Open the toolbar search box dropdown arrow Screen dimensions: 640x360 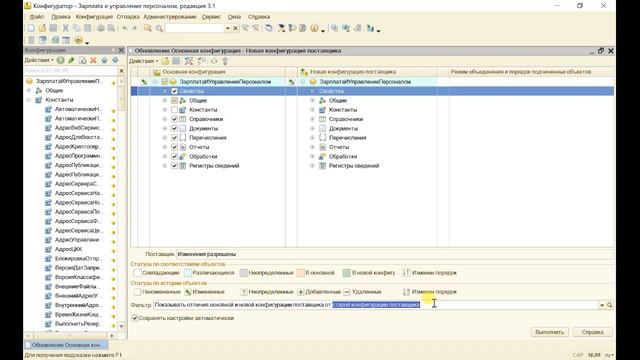click(228, 28)
